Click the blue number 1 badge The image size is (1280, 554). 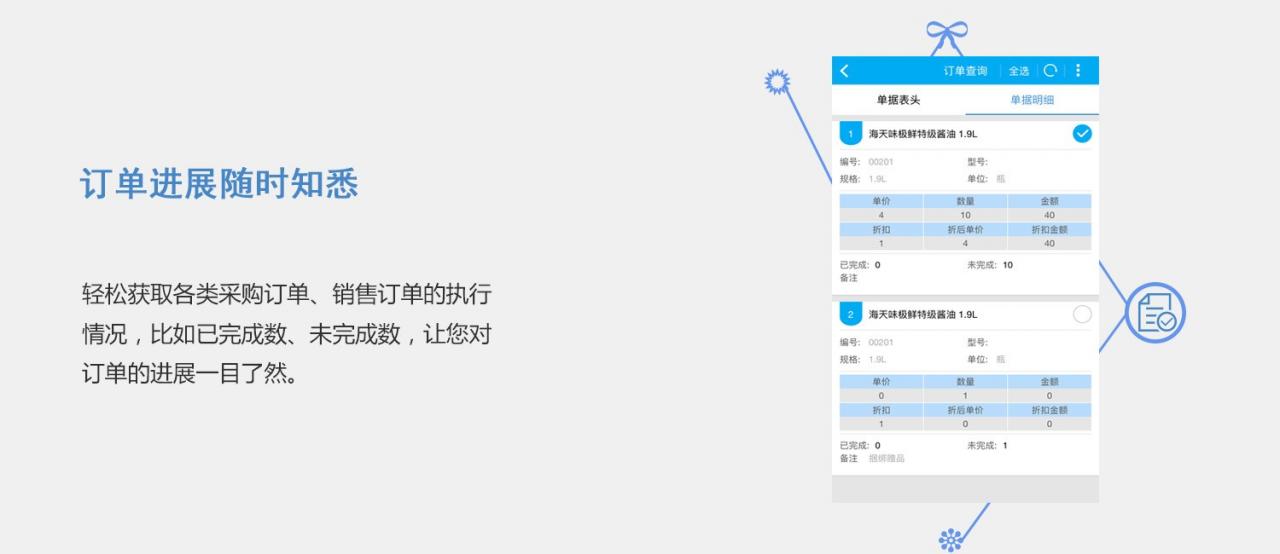pyautogui.click(x=850, y=134)
